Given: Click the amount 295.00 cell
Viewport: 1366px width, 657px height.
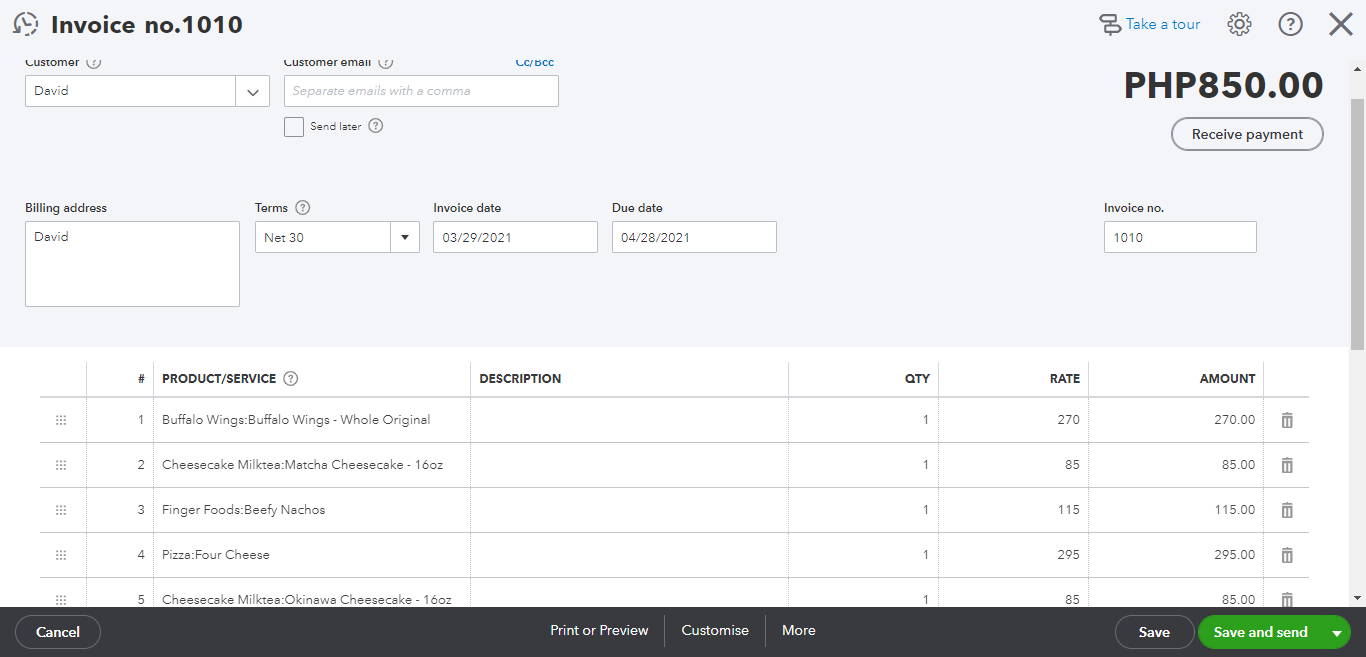Looking at the screenshot, I should (1177, 555).
